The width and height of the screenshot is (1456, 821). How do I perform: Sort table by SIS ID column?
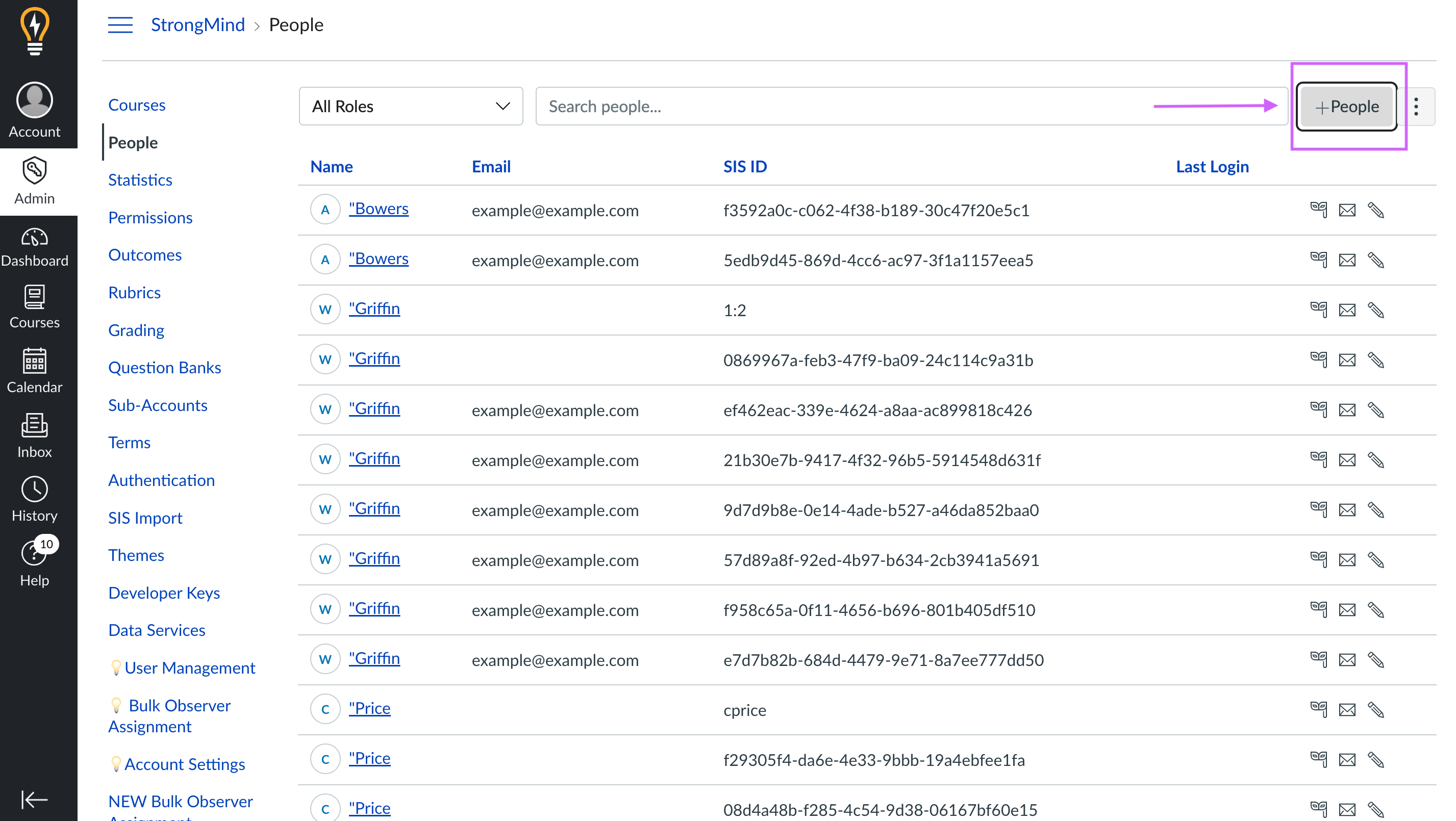(x=745, y=166)
